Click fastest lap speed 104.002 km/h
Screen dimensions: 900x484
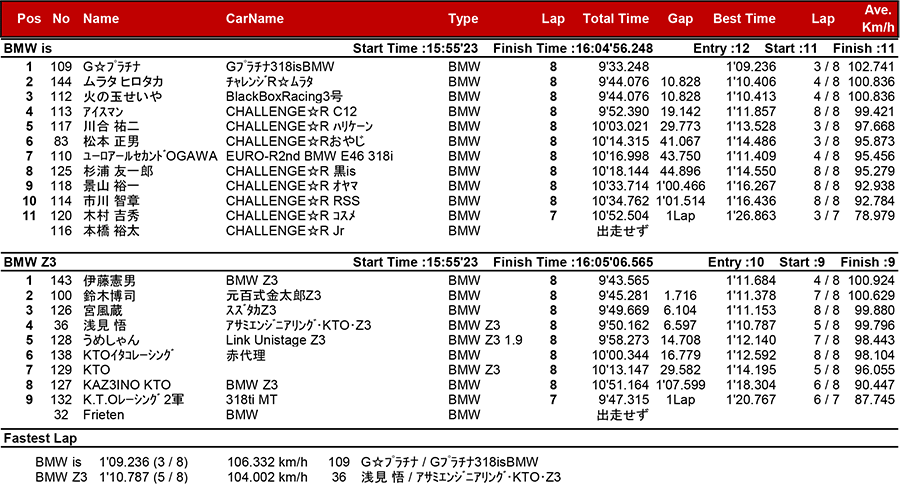click(267, 477)
